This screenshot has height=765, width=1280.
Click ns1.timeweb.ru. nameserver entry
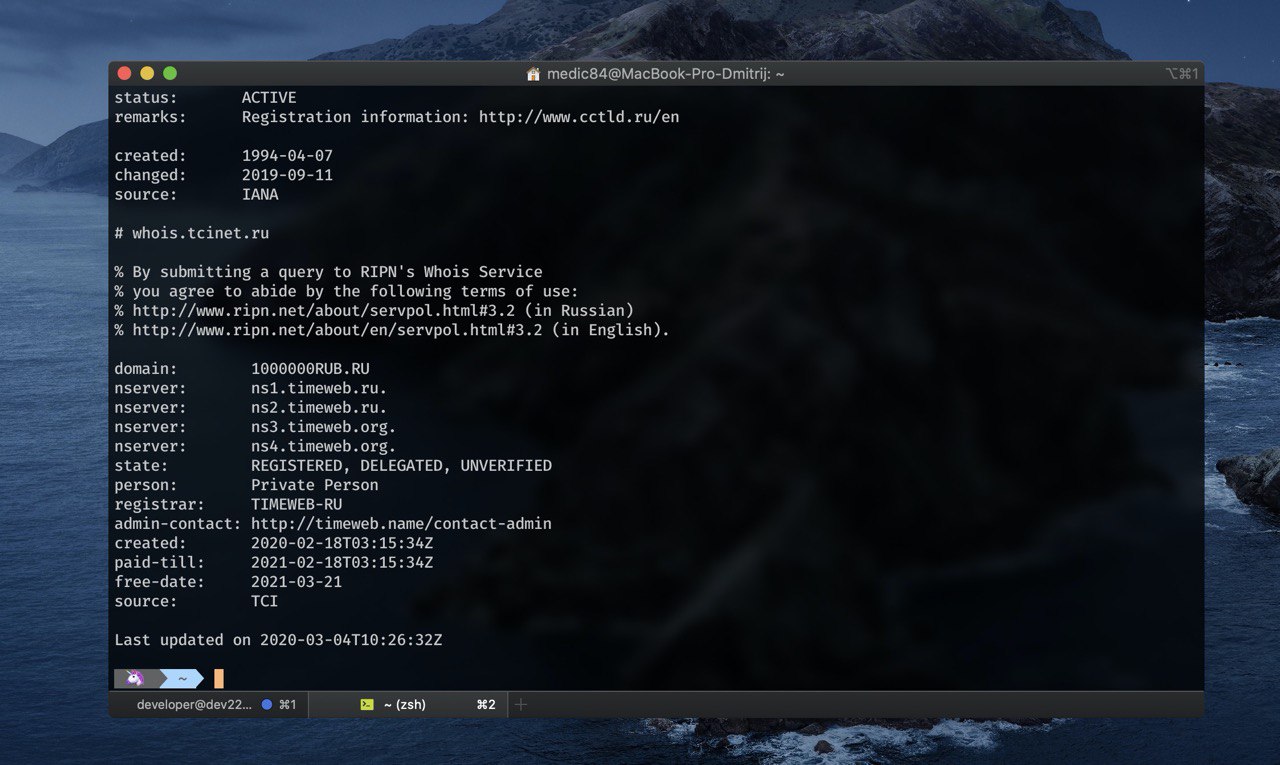[x=319, y=388]
